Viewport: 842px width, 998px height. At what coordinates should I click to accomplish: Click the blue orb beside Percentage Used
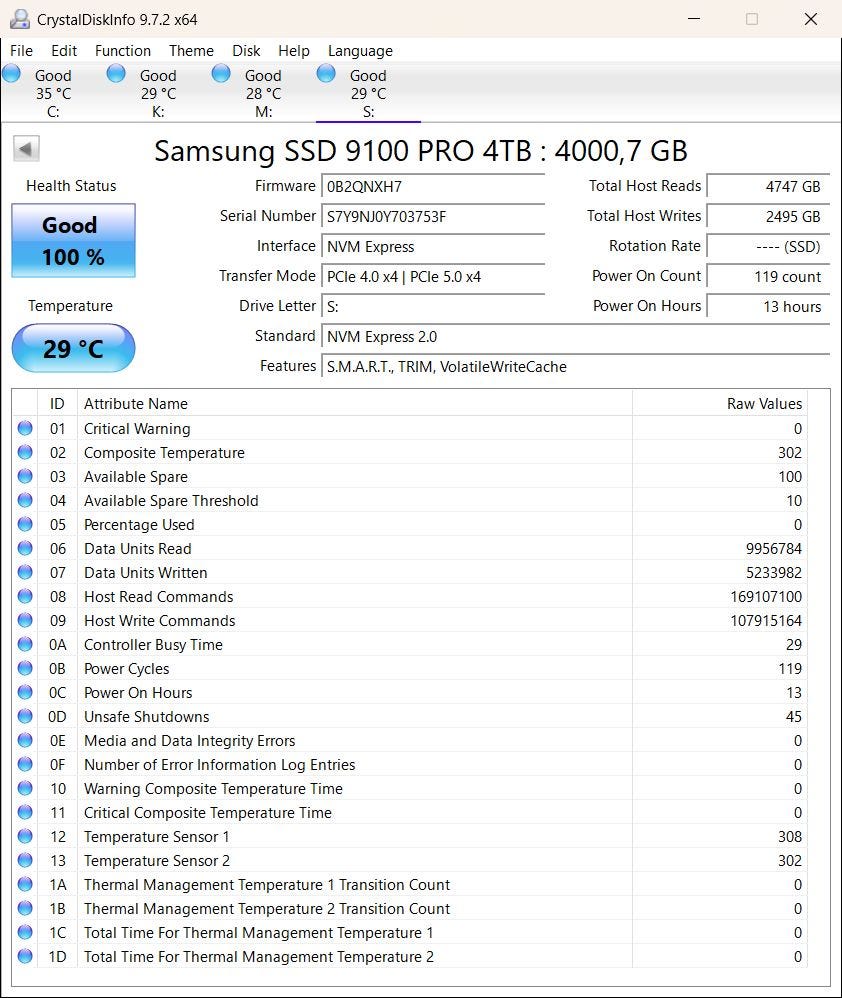point(25,524)
